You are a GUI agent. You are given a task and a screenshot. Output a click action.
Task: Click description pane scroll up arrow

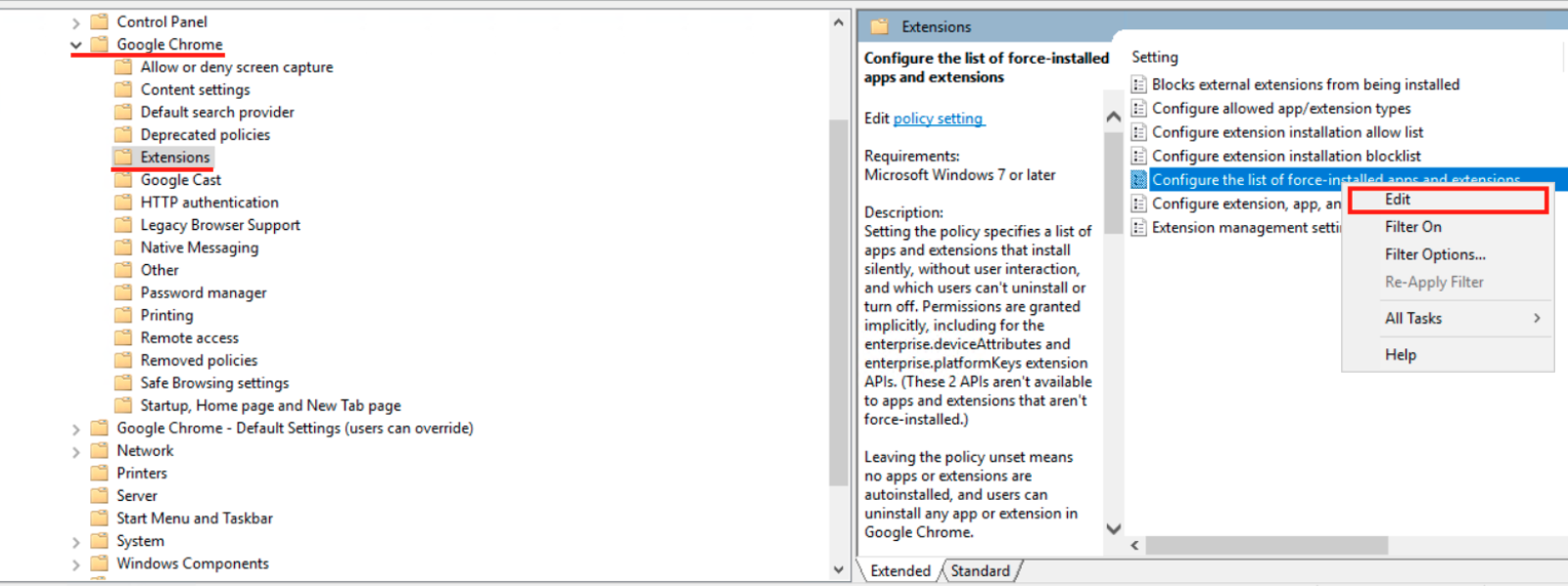[1113, 116]
